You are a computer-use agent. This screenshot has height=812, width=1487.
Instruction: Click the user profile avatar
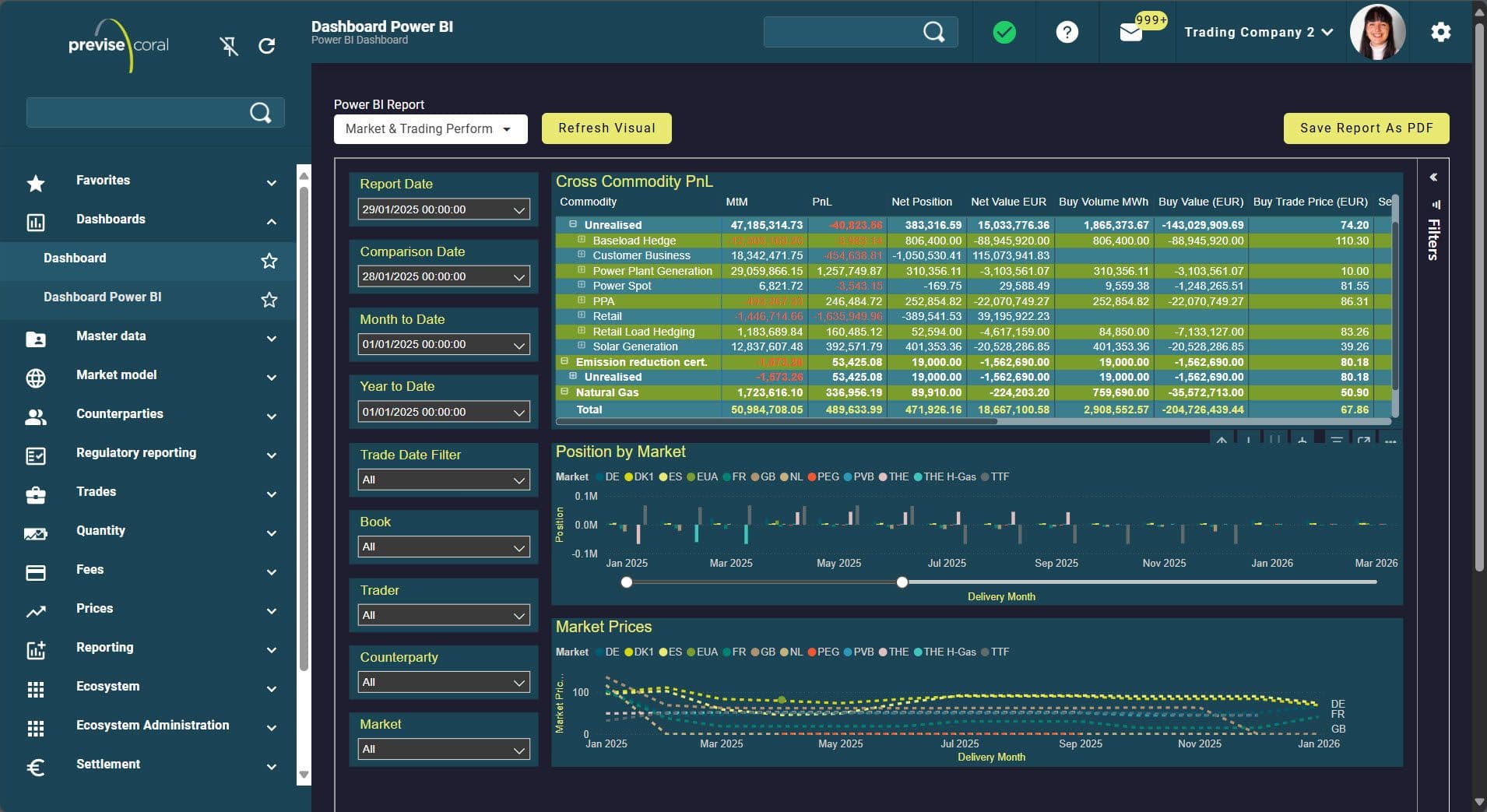pyautogui.click(x=1376, y=33)
